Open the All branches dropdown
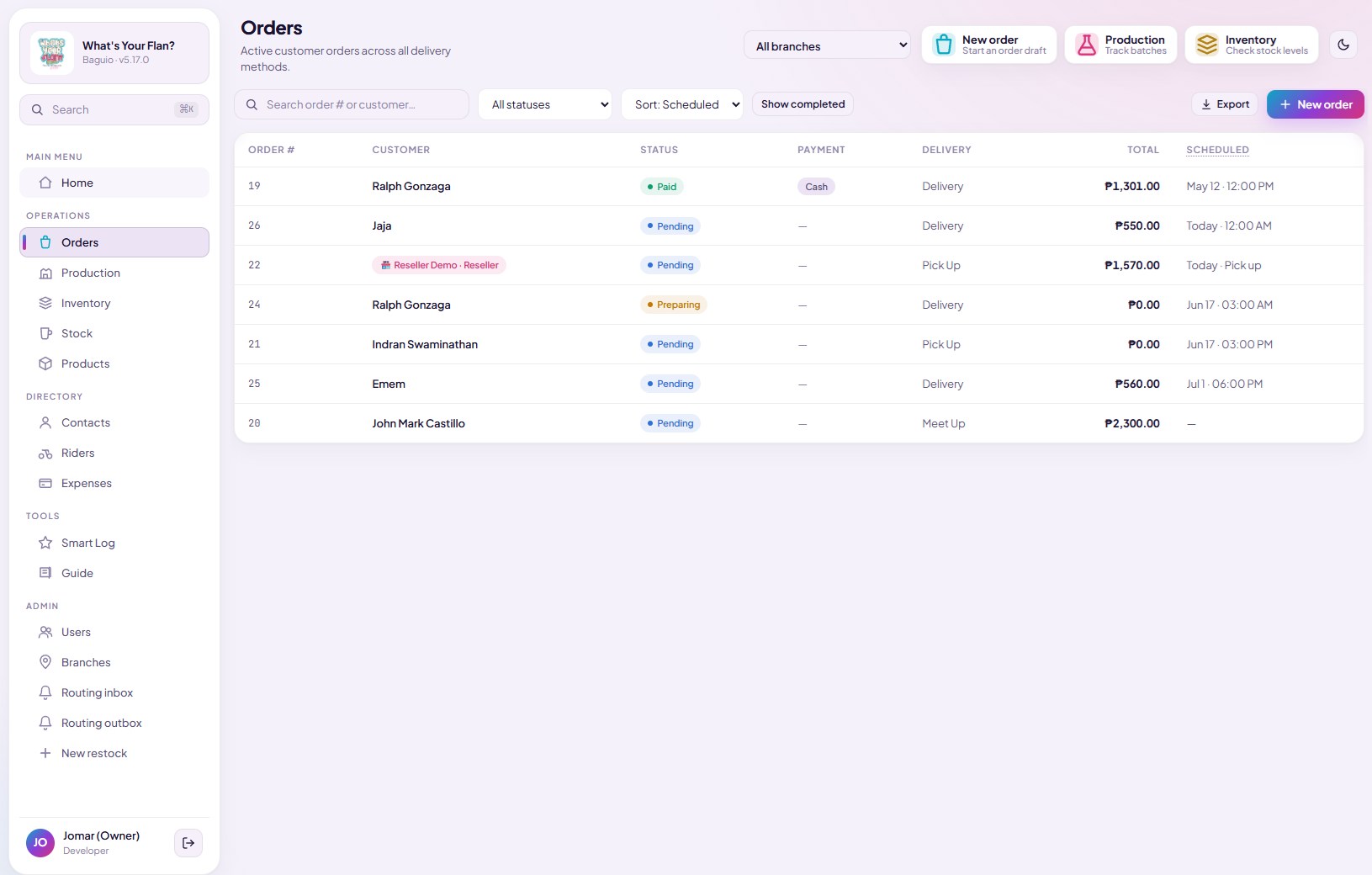Viewport: 1372px width, 875px height. click(827, 45)
